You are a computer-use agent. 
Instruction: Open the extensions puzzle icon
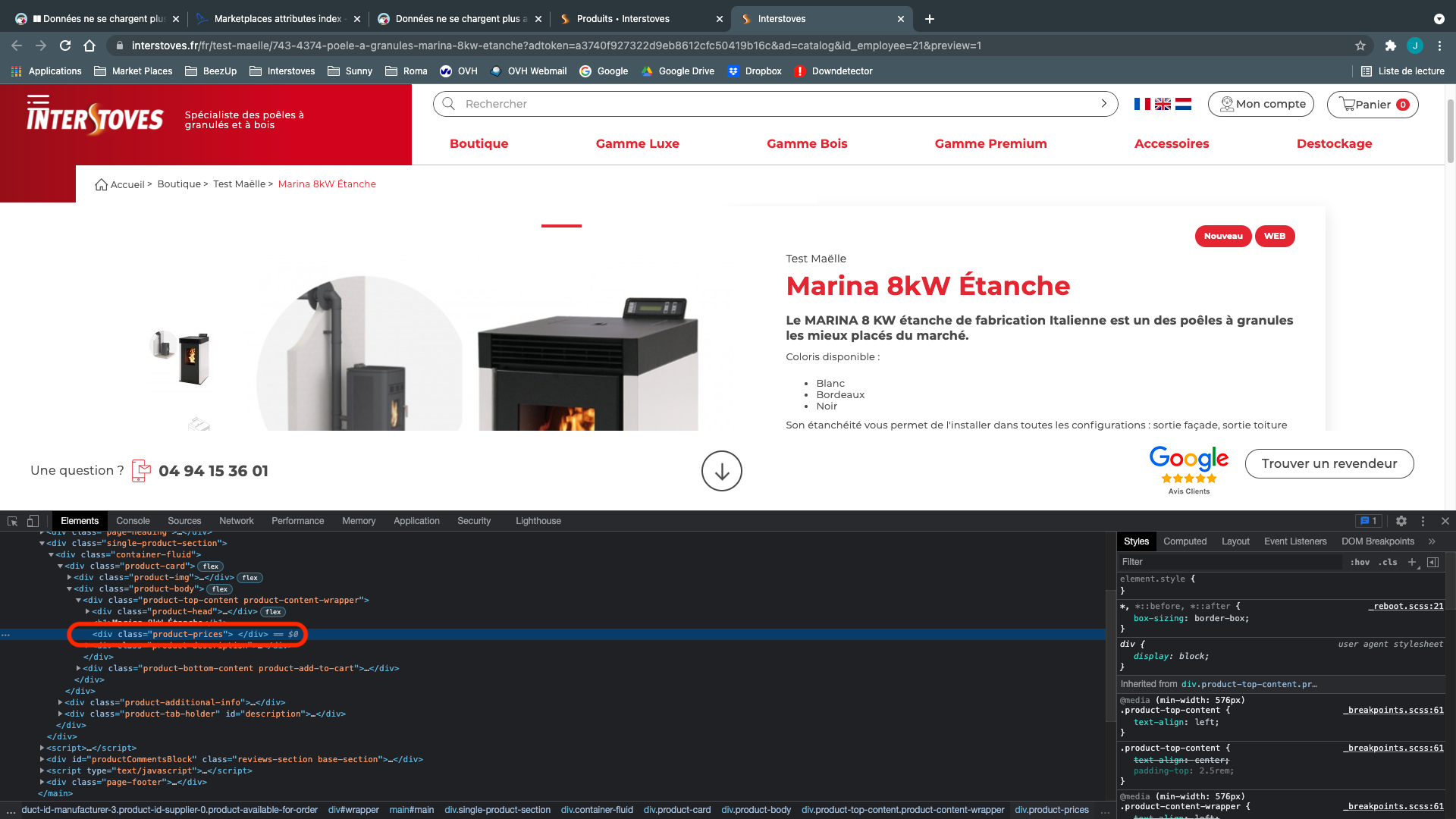pyautogui.click(x=1390, y=45)
